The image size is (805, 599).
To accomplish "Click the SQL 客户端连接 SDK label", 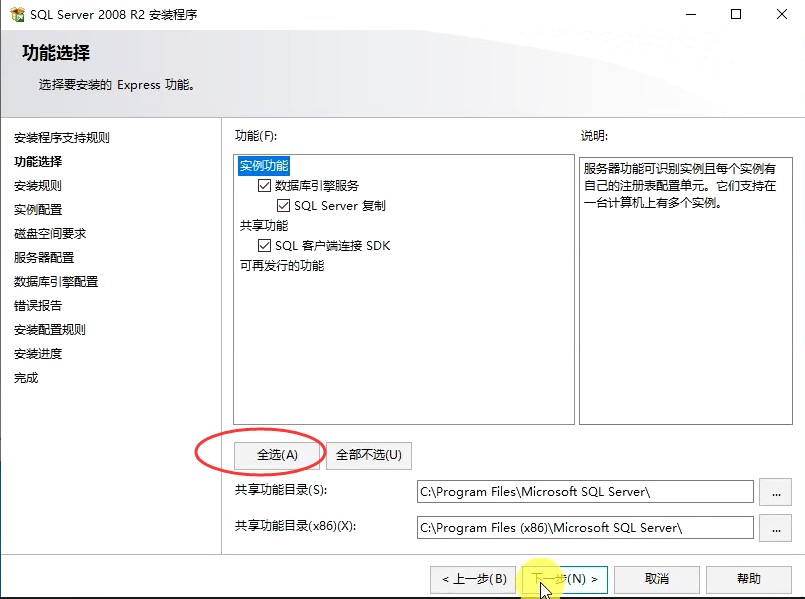I will [332, 245].
